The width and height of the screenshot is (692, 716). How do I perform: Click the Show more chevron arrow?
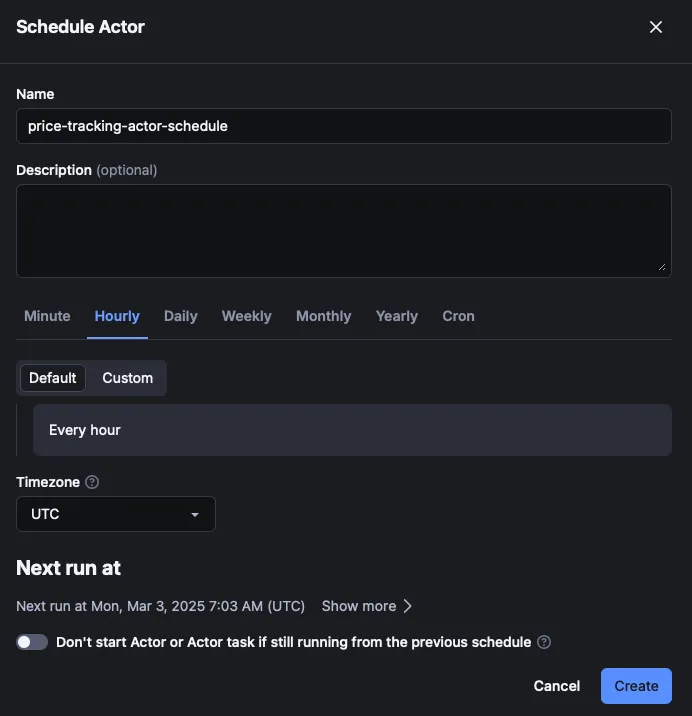point(407,606)
